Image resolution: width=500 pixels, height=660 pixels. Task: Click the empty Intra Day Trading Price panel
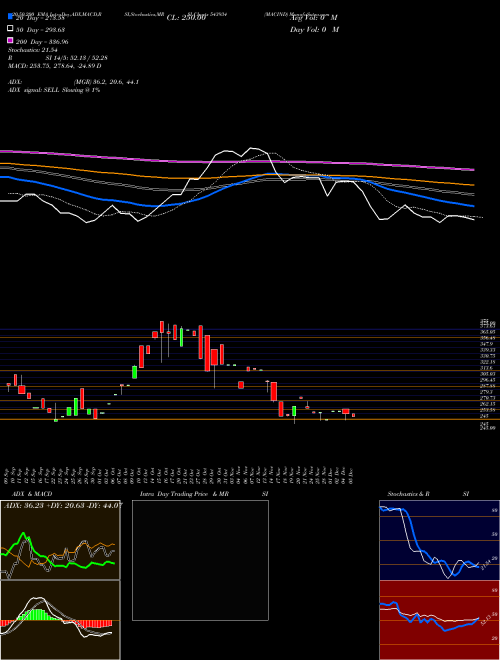tap(200, 560)
